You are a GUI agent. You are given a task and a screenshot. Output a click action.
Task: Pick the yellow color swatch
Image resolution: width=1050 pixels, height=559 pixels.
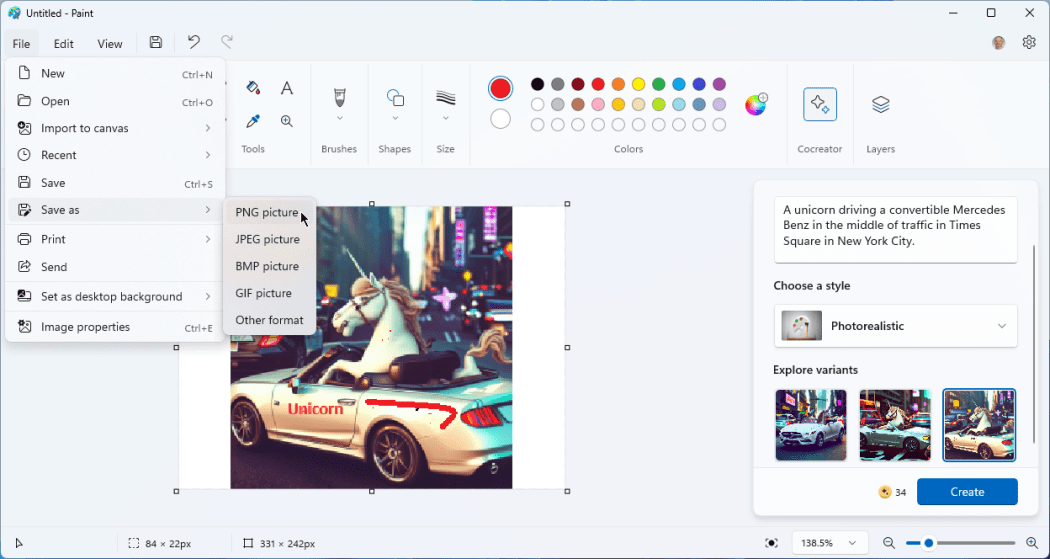(x=638, y=84)
